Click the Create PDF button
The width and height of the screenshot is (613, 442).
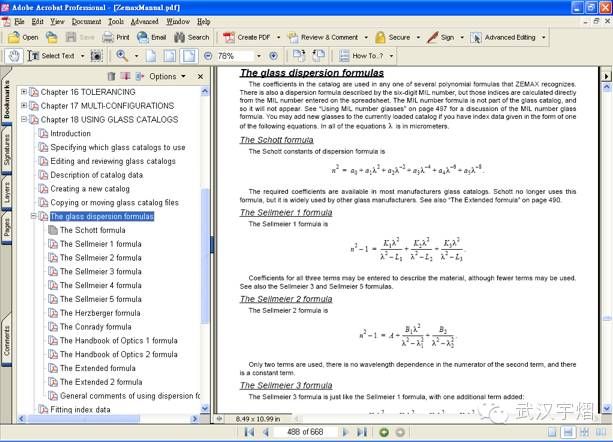tap(247, 38)
